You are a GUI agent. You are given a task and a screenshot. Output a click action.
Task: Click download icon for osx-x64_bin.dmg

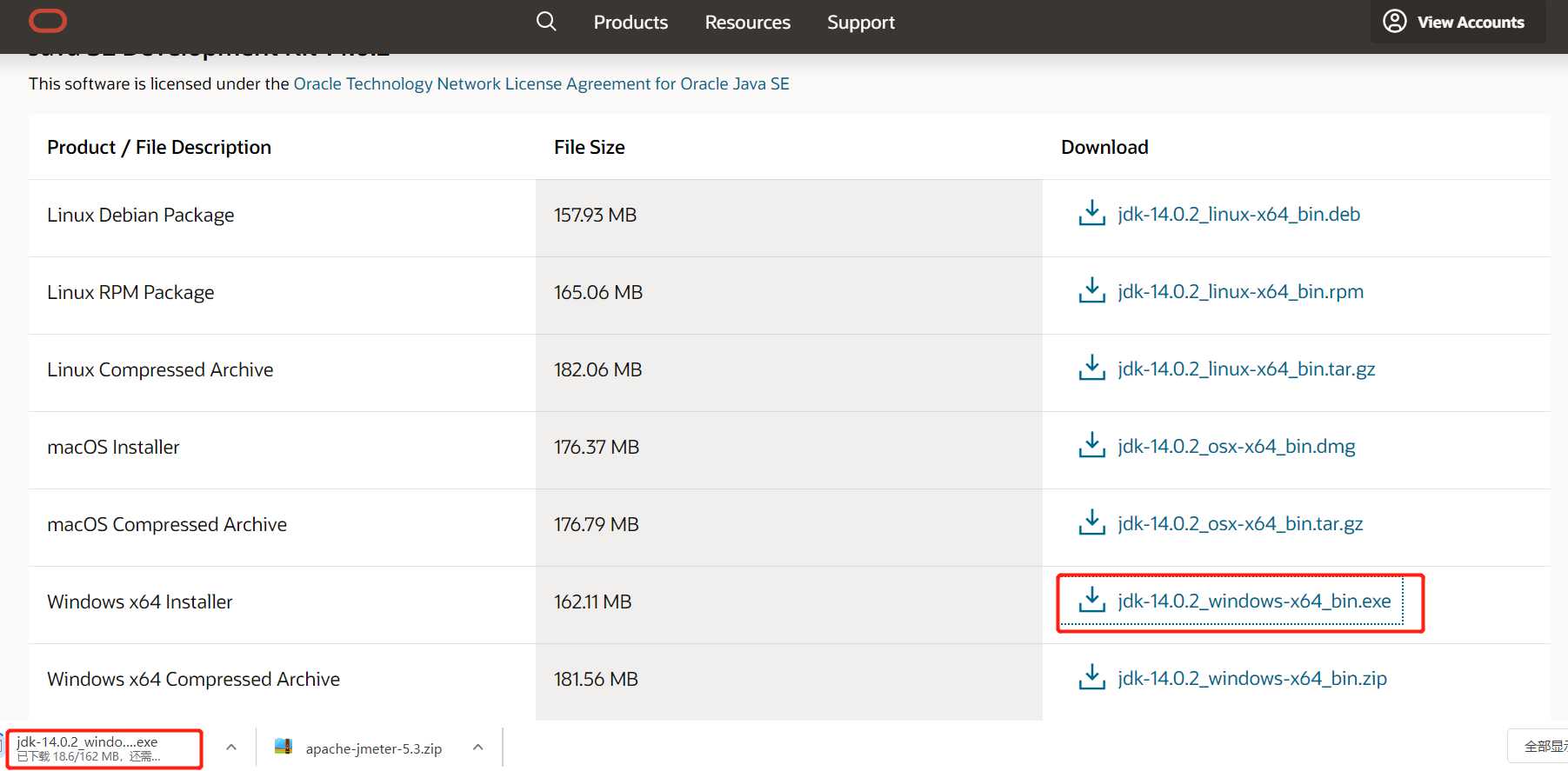(1091, 445)
